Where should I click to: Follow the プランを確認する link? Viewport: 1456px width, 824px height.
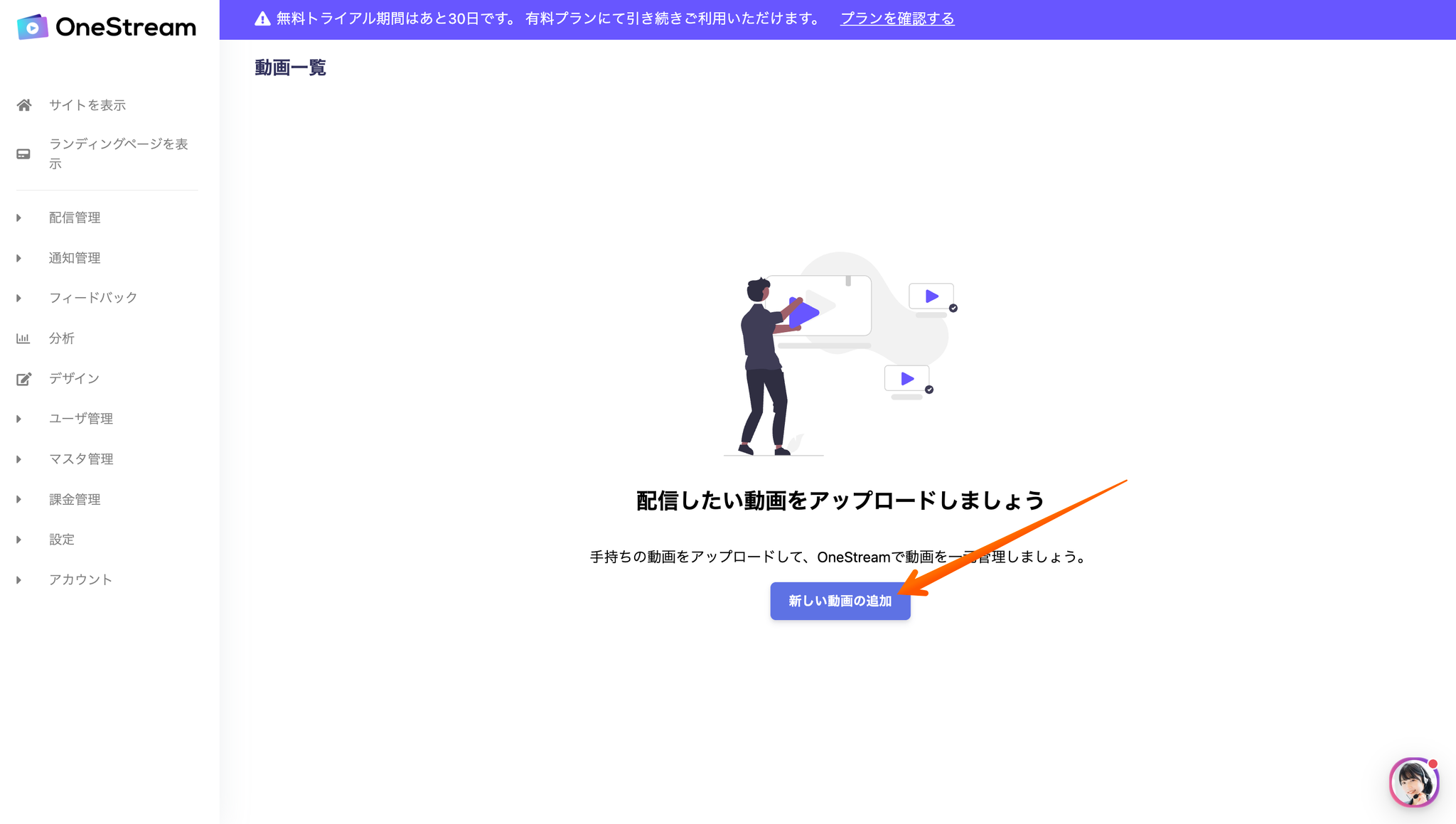897,19
